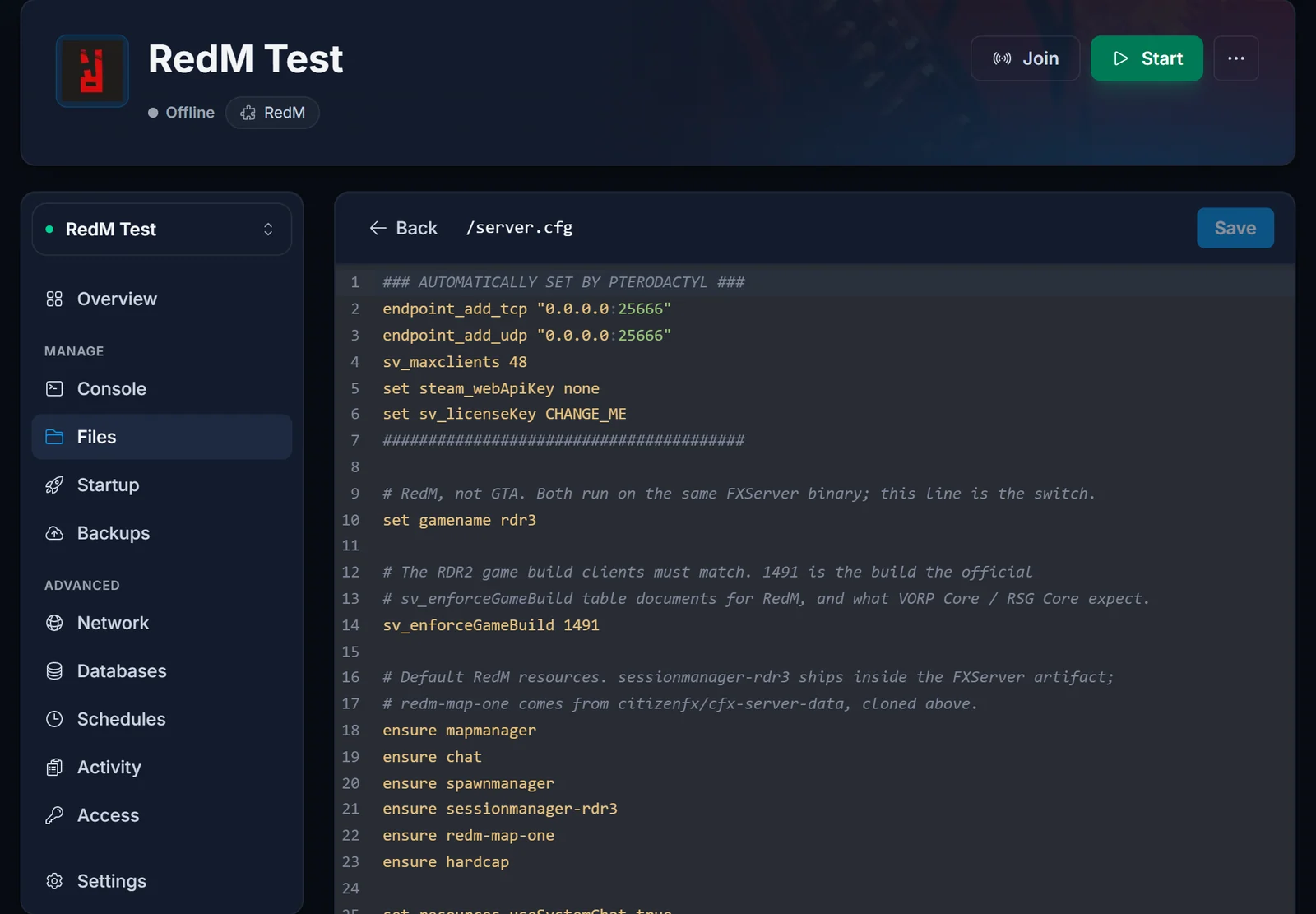The image size is (1316, 914).
Task: Click the signal icon on the Join button
Action: tap(1002, 58)
